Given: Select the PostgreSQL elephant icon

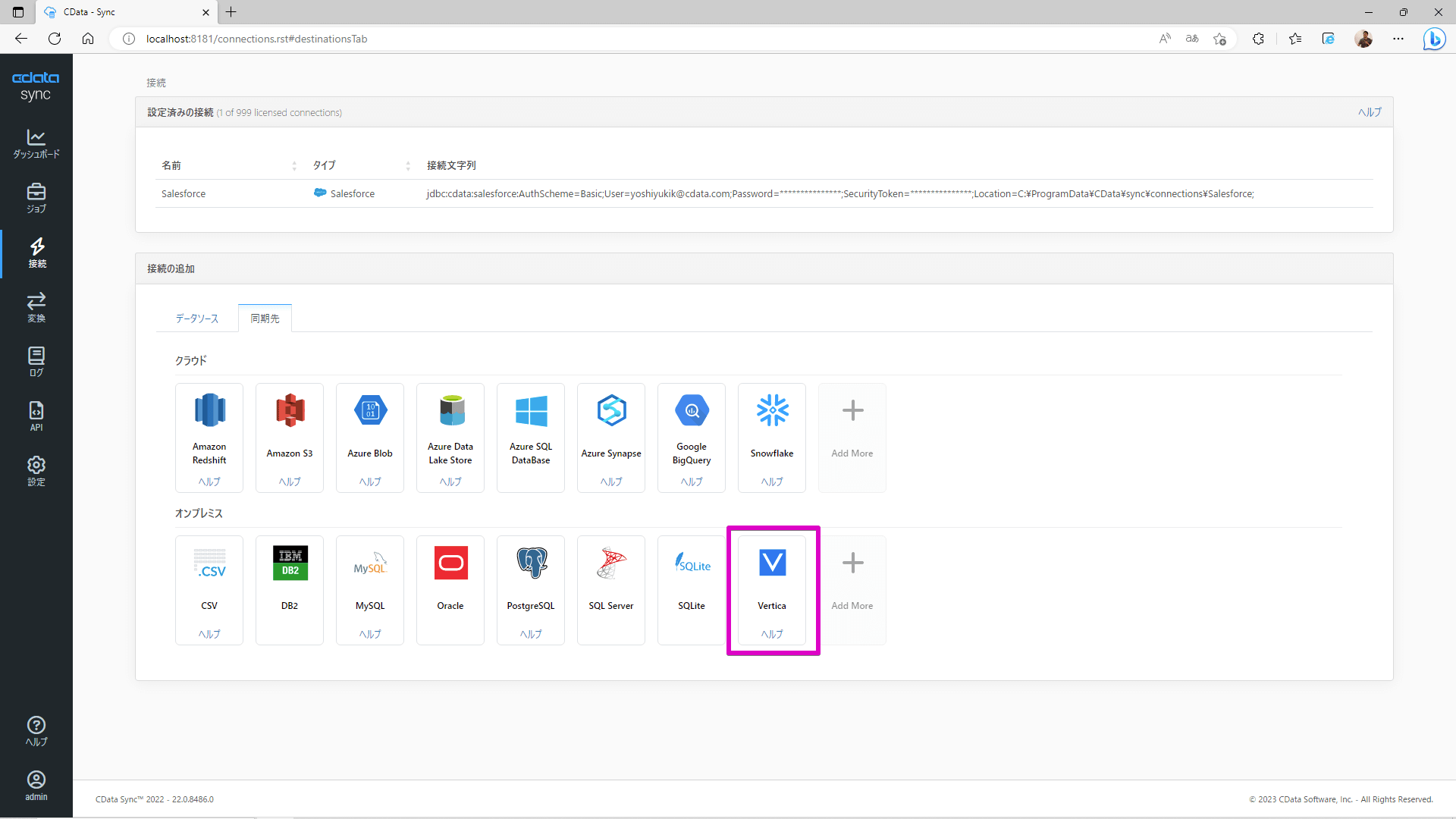Looking at the screenshot, I should [531, 563].
